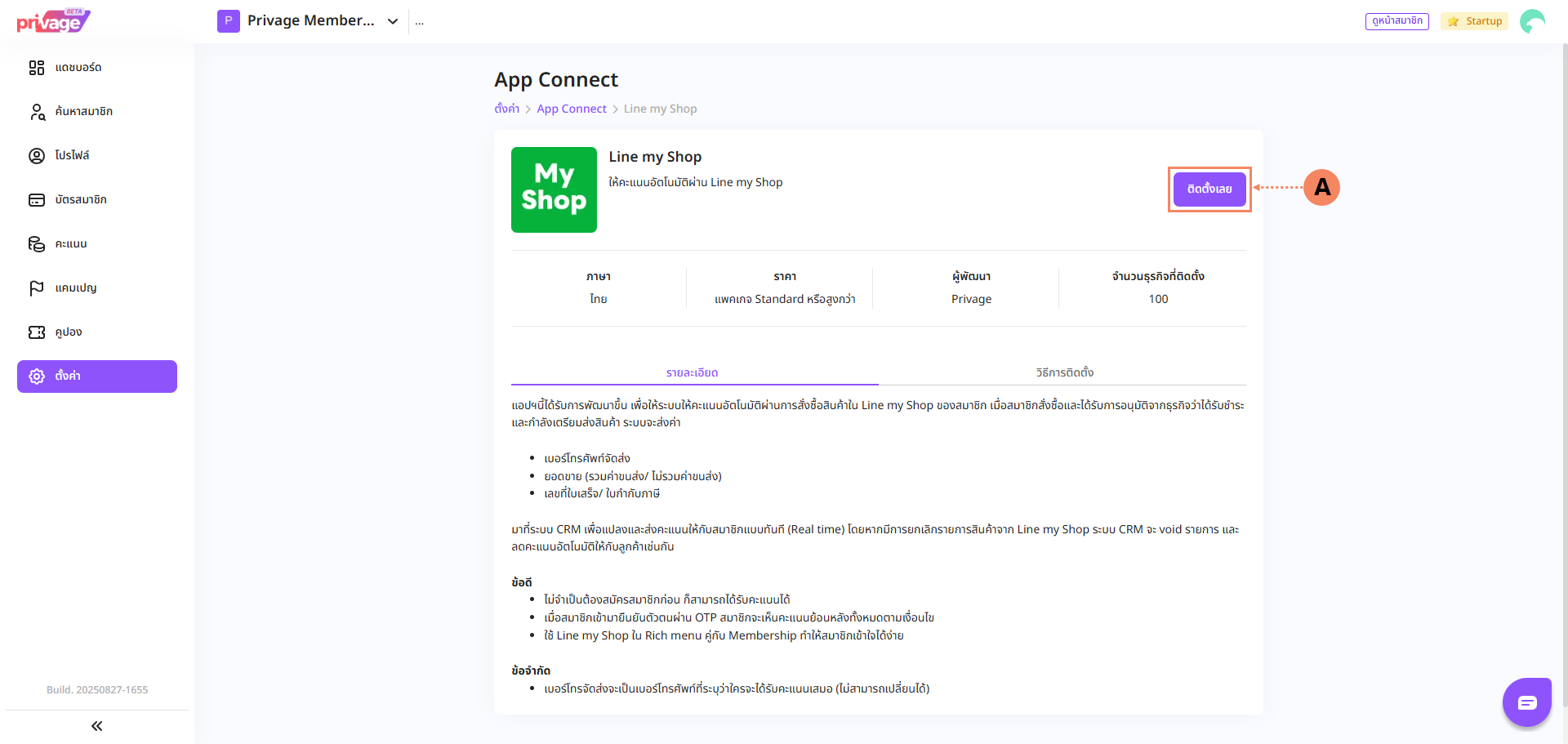Go to ตั้งค่า breadcrumb link
This screenshot has height=744, width=1568.
[506, 109]
